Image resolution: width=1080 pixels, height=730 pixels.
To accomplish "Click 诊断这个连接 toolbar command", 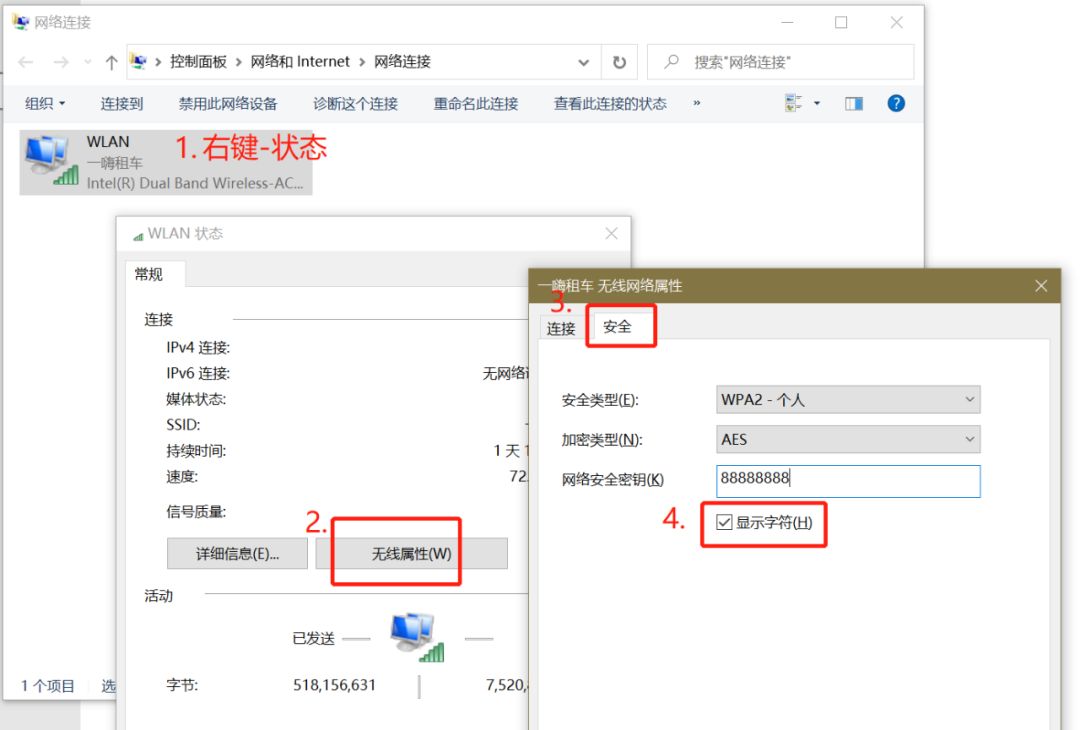I will (355, 104).
